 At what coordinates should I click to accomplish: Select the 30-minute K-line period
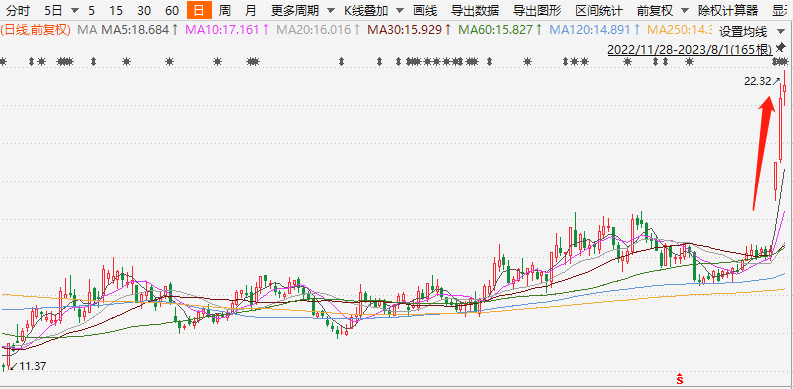[x=144, y=10]
